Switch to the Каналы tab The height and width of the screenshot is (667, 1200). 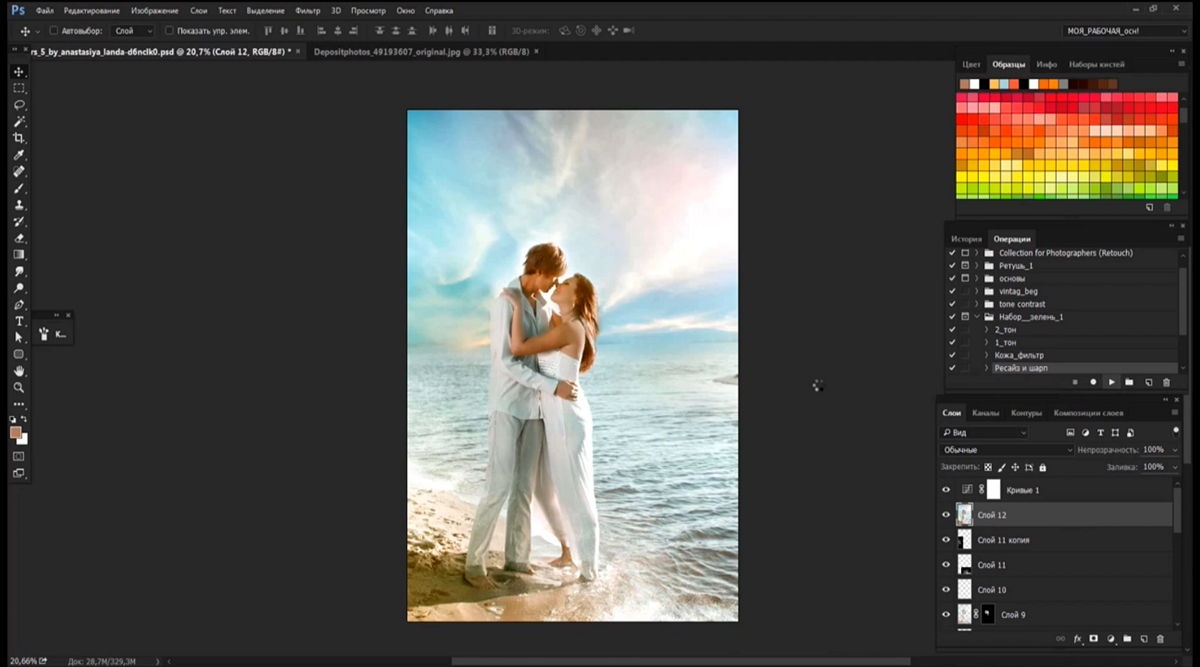click(x=986, y=413)
